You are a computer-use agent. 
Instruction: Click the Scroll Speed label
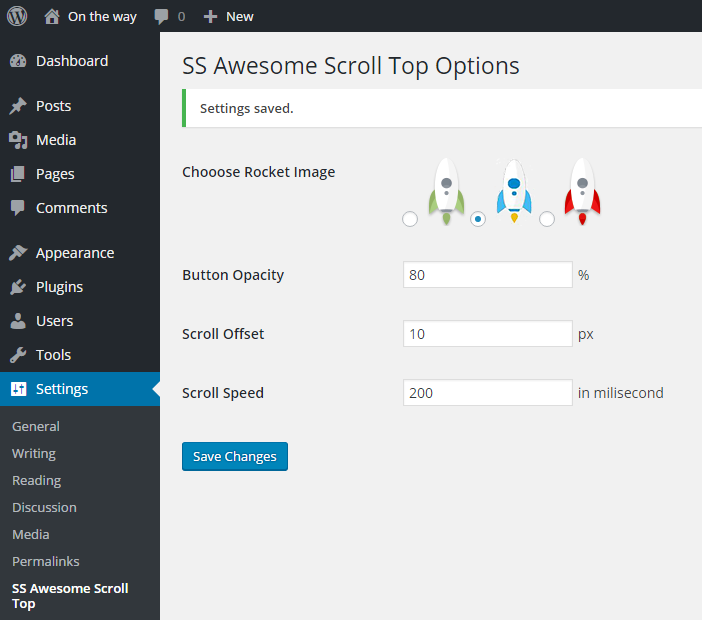tap(223, 393)
